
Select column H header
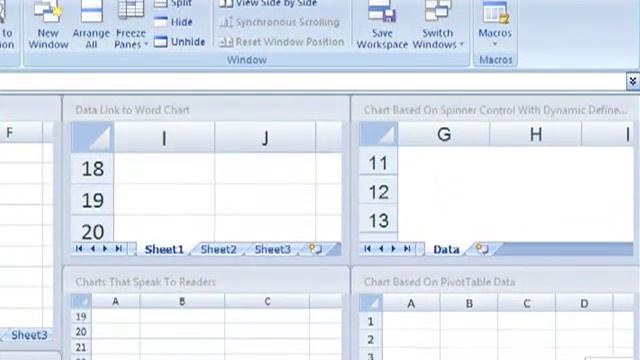pos(536,134)
